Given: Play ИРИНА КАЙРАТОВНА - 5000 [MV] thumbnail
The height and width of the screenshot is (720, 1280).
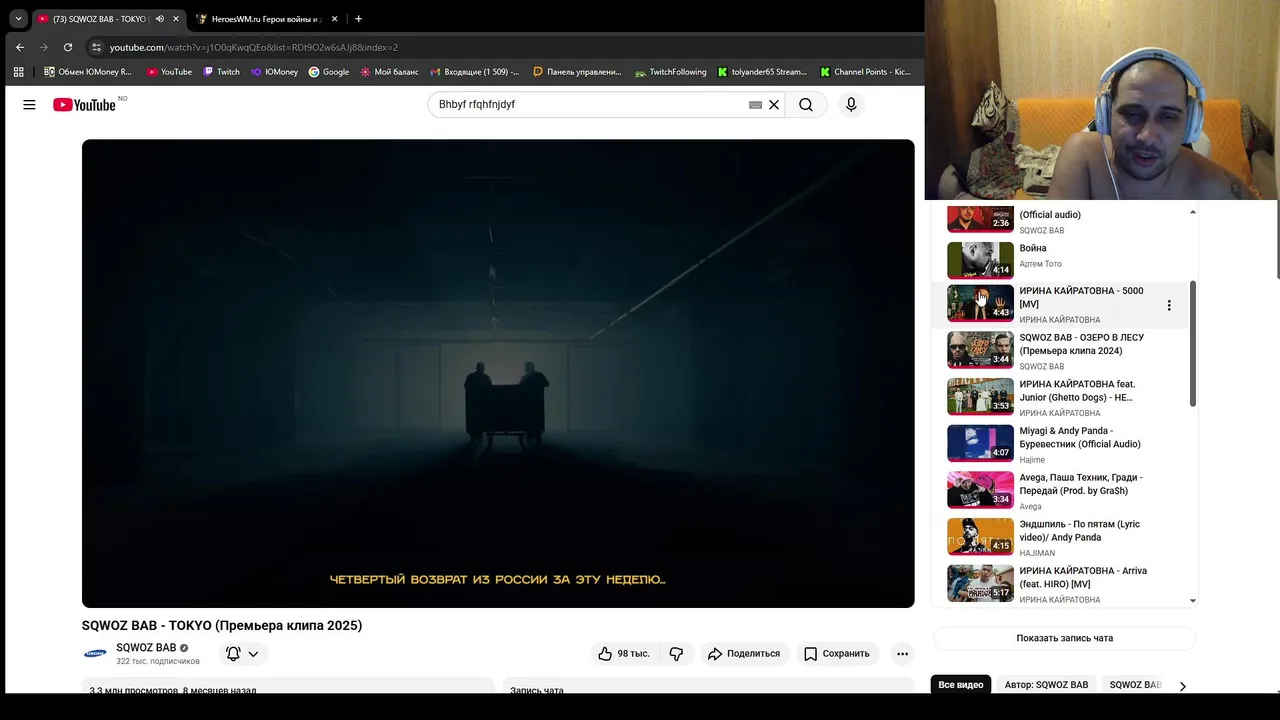Looking at the screenshot, I should point(980,303).
